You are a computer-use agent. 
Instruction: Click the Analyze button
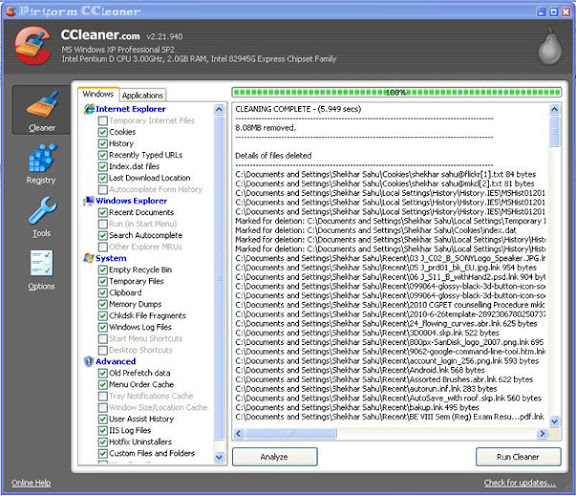pyautogui.click(x=274, y=457)
